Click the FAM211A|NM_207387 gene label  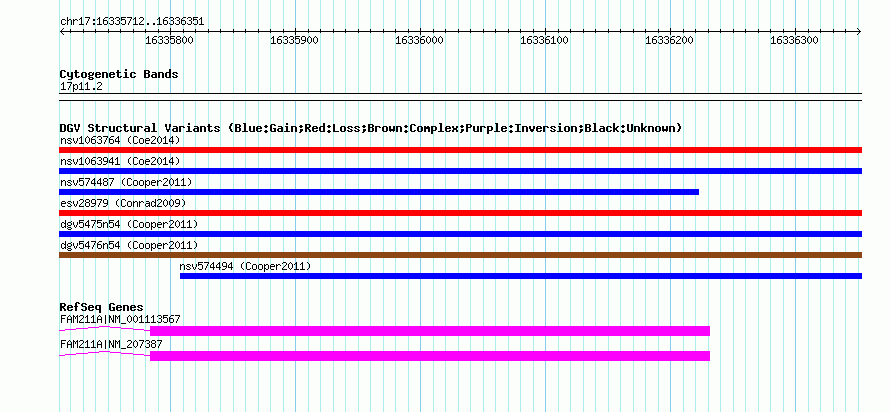tap(111, 344)
